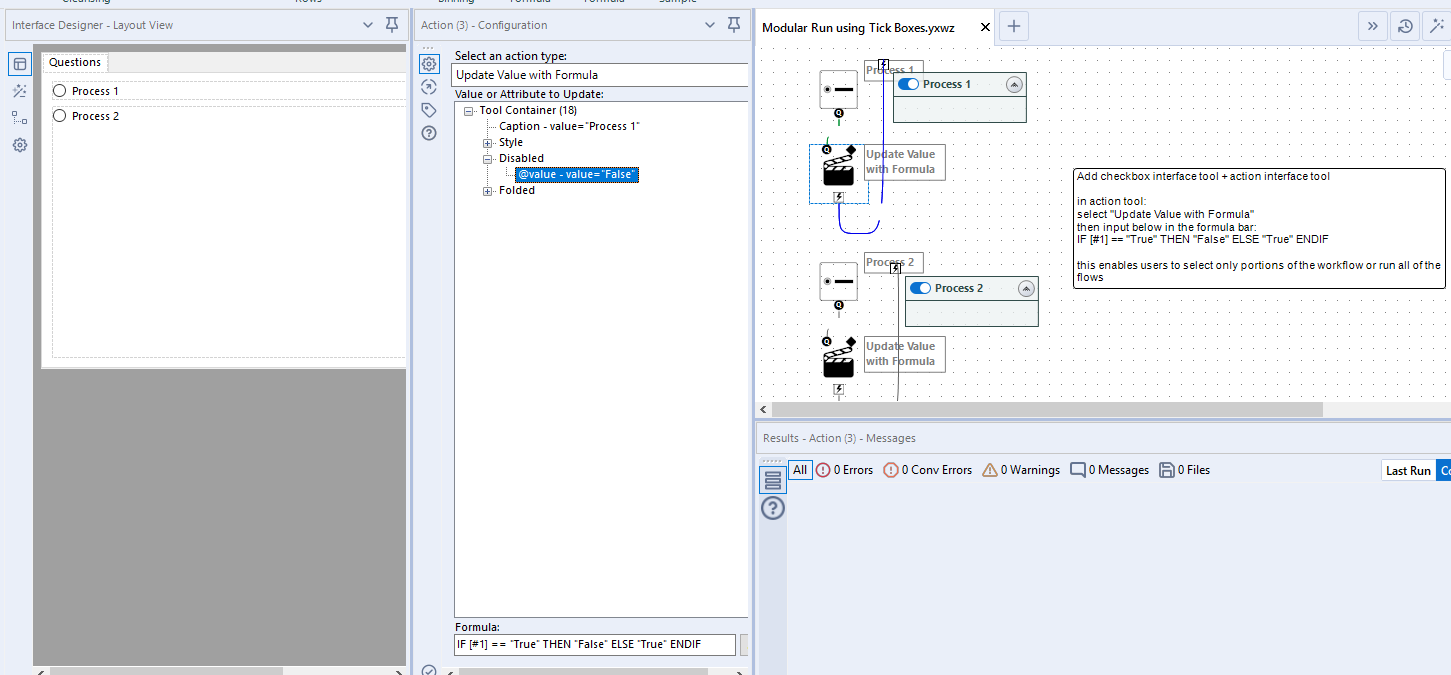This screenshot has width=1451, height=675.
Task: Select the Layout View icon in Interface Designer
Action: 19,63
